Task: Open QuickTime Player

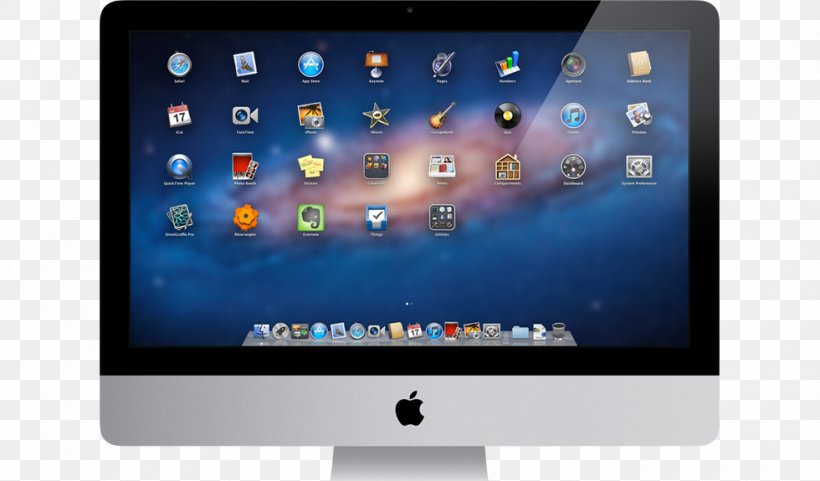Action: (179, 167)
